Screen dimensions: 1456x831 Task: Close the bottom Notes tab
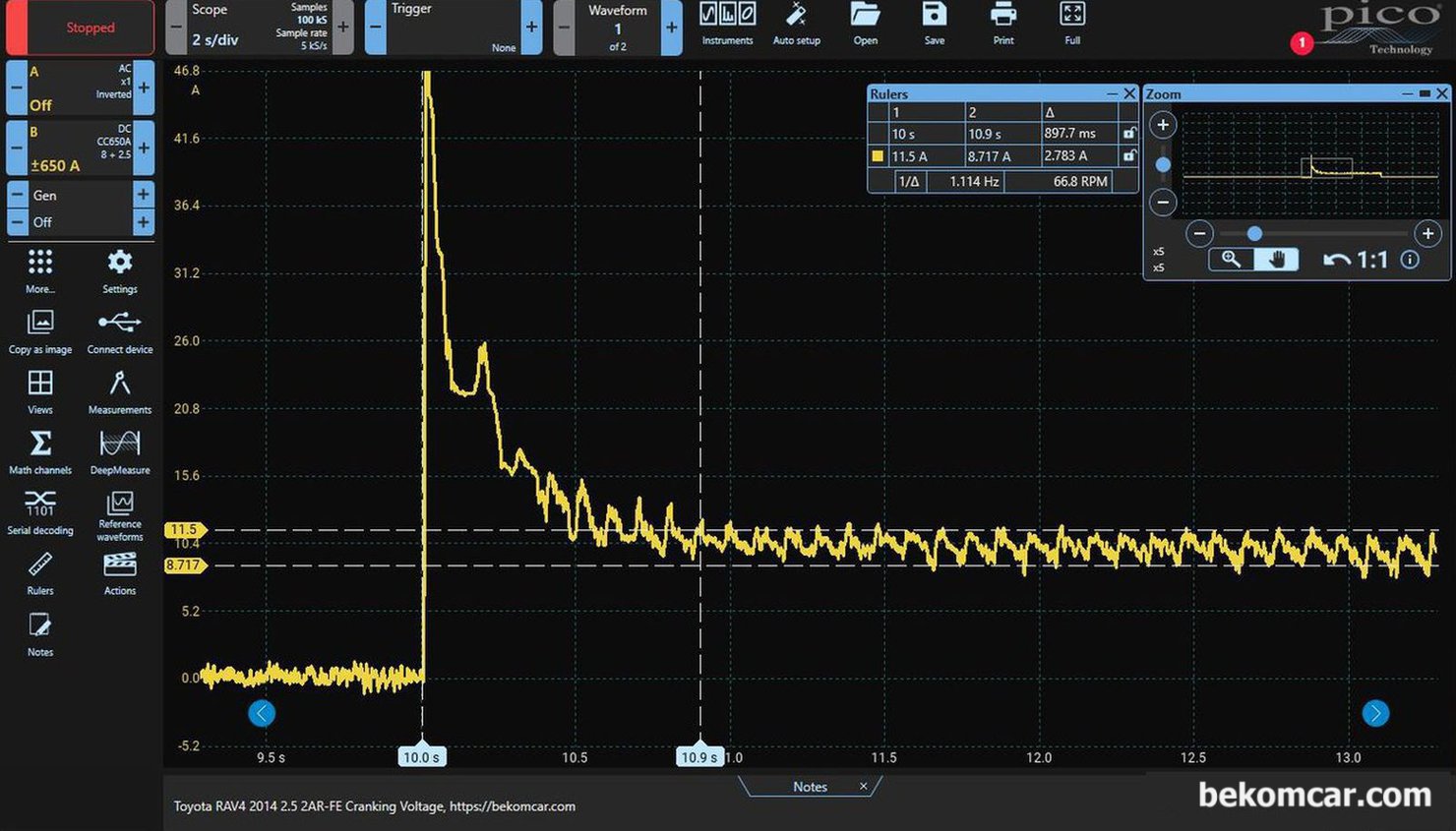coord(863,786)
